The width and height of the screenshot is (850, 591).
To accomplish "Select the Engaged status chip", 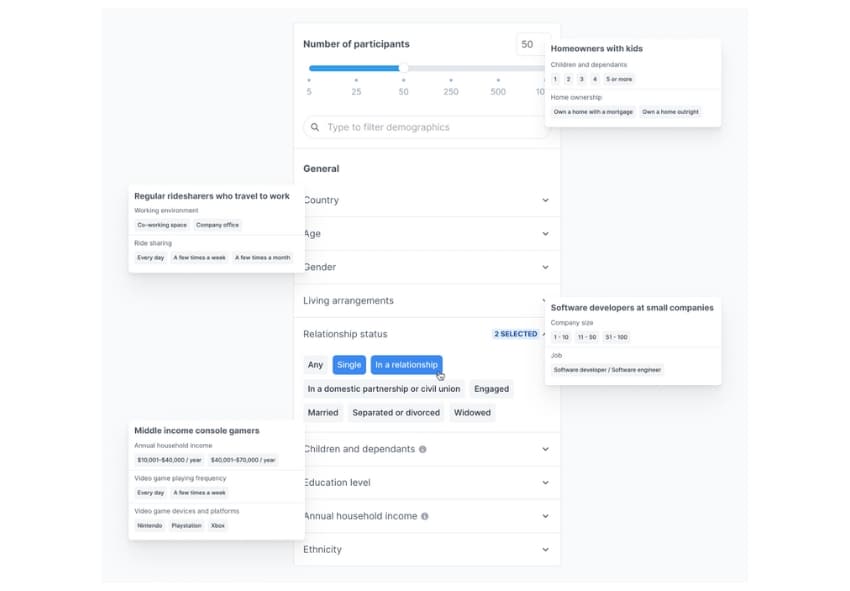I will (491, 389).
